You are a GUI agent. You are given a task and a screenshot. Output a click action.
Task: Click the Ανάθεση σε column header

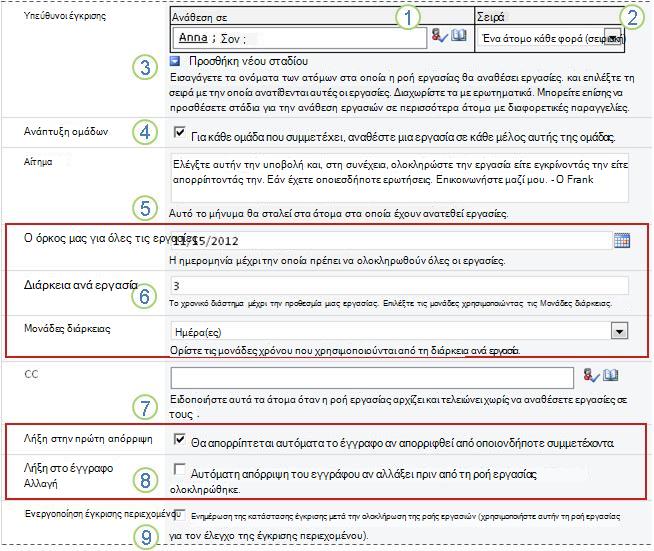199,18
